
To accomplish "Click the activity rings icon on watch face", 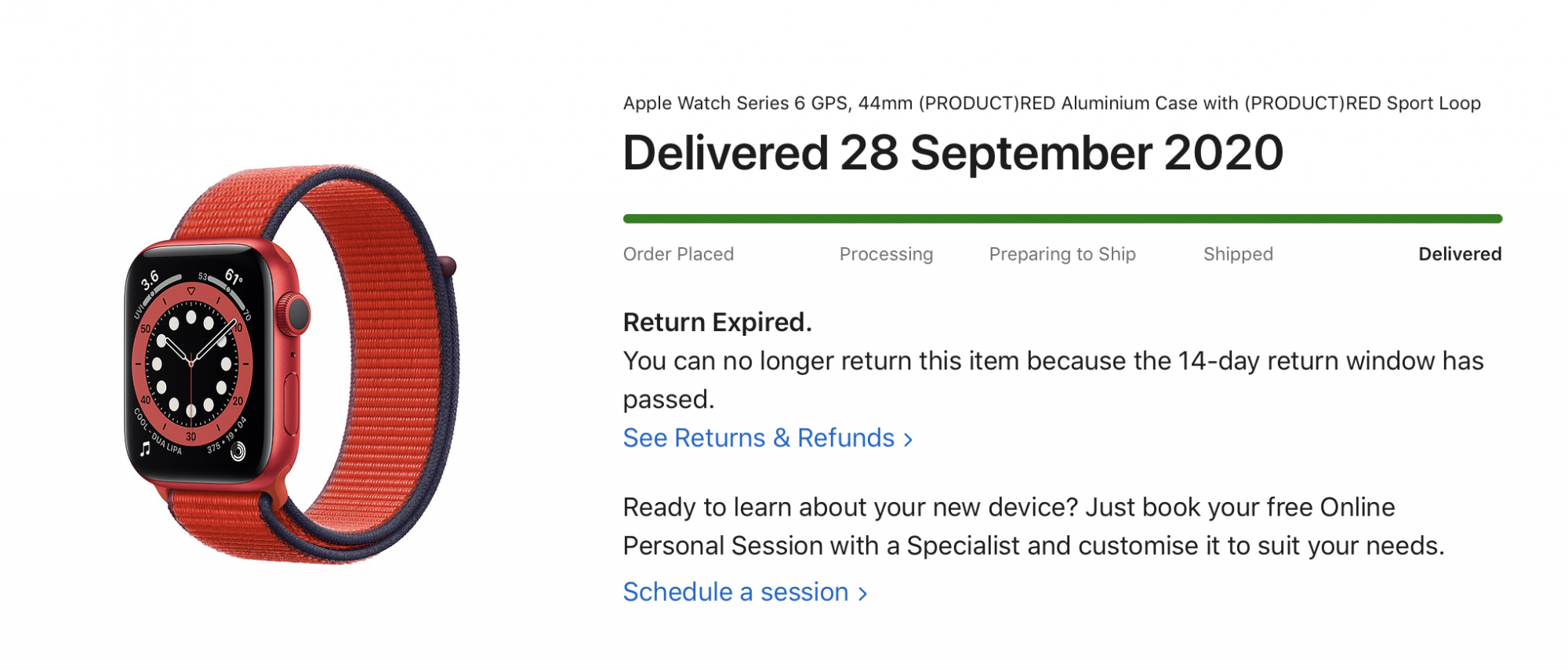I will pyautogui.click(x=238, y=450).
